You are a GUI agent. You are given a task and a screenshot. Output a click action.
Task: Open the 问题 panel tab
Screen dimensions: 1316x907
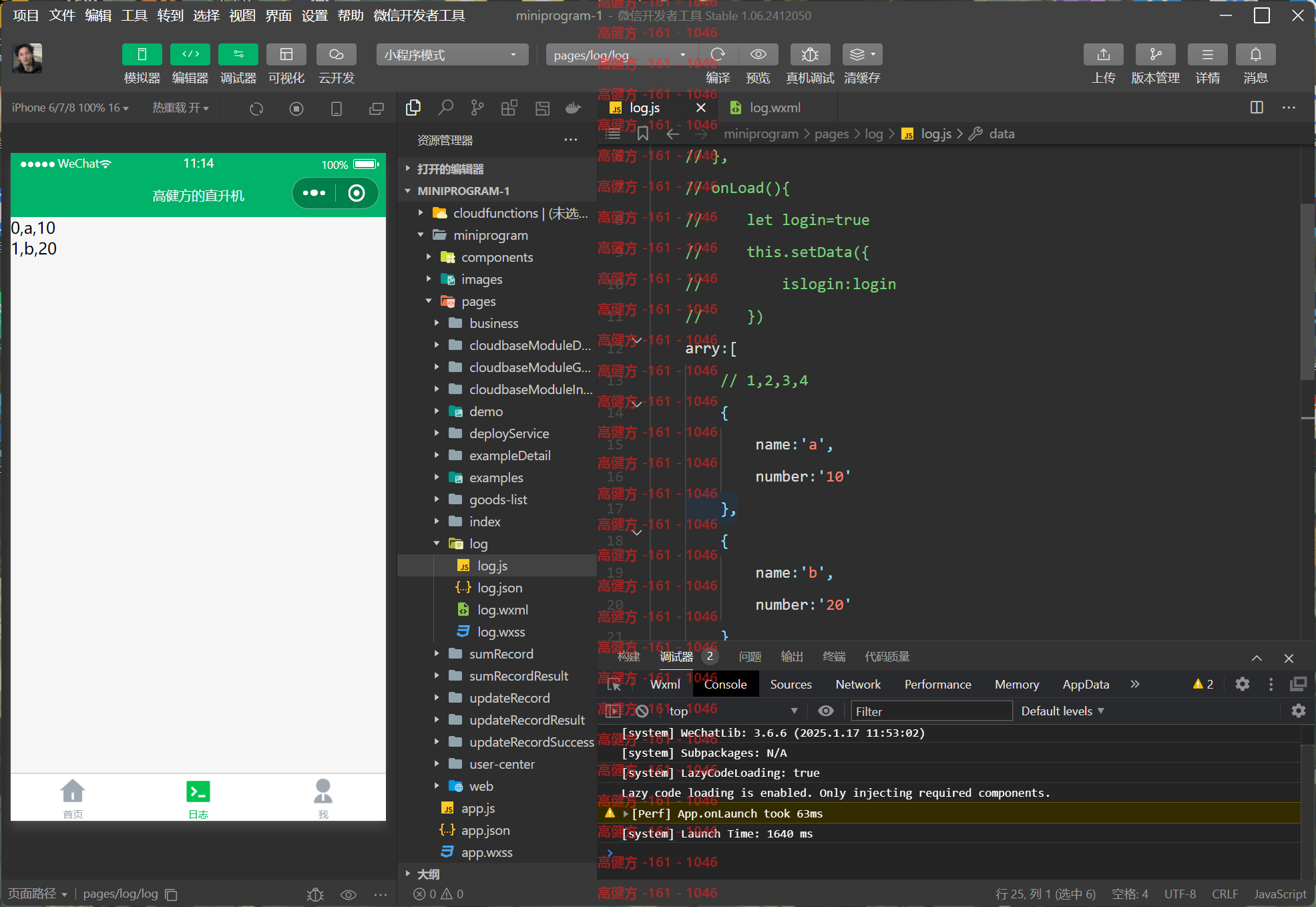750,657
